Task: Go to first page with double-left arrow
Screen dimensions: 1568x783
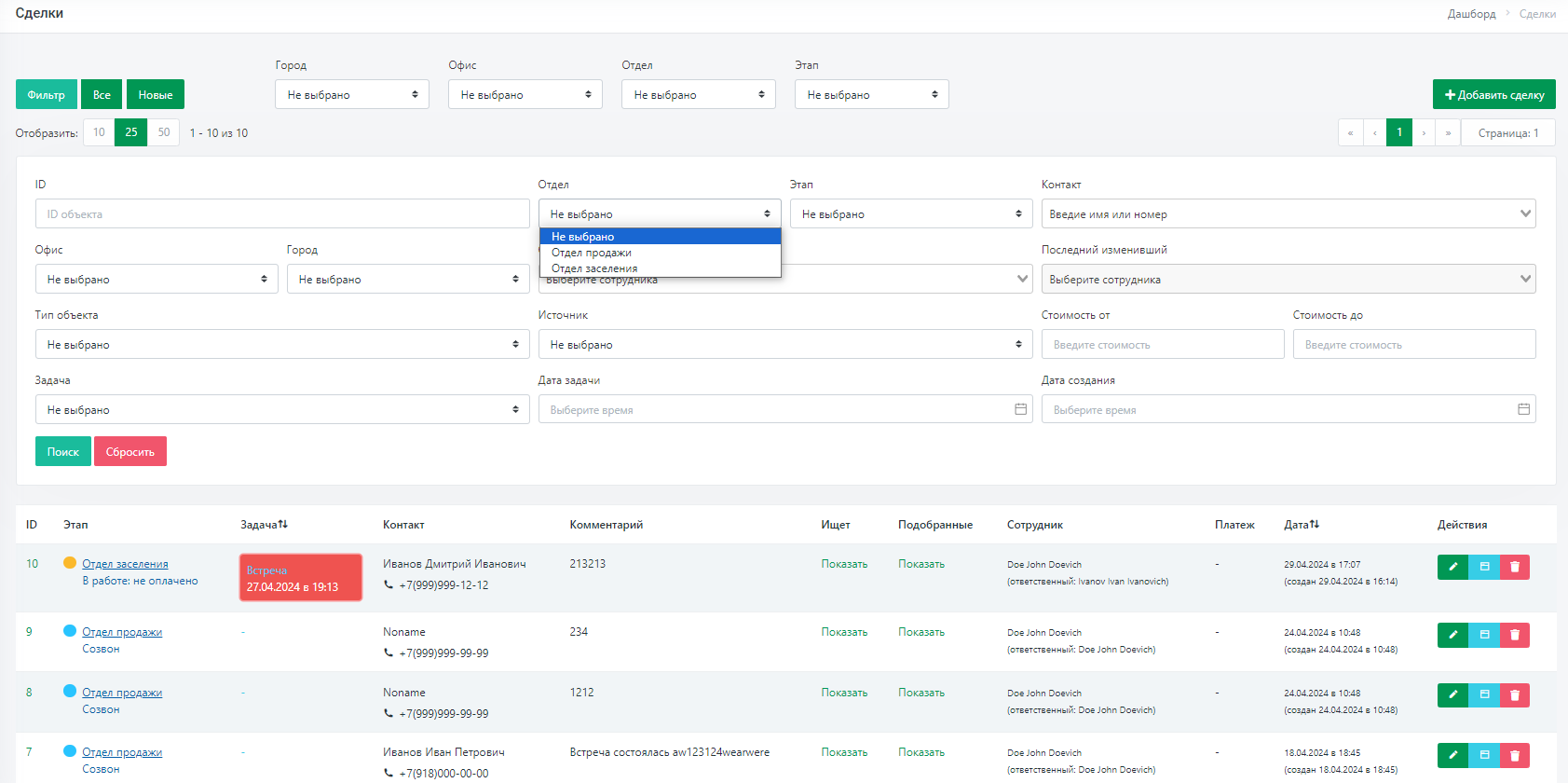Action: click(1350, 132)
